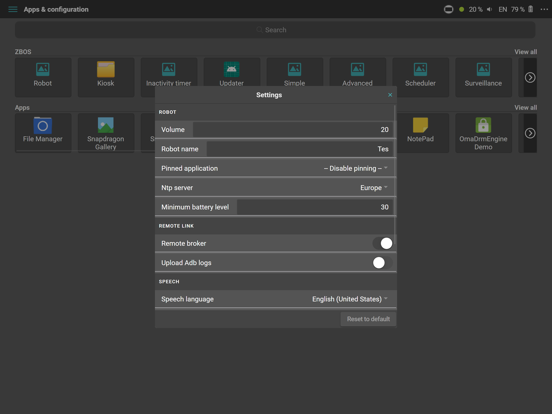Edit the Minimum battery level field

315,207
